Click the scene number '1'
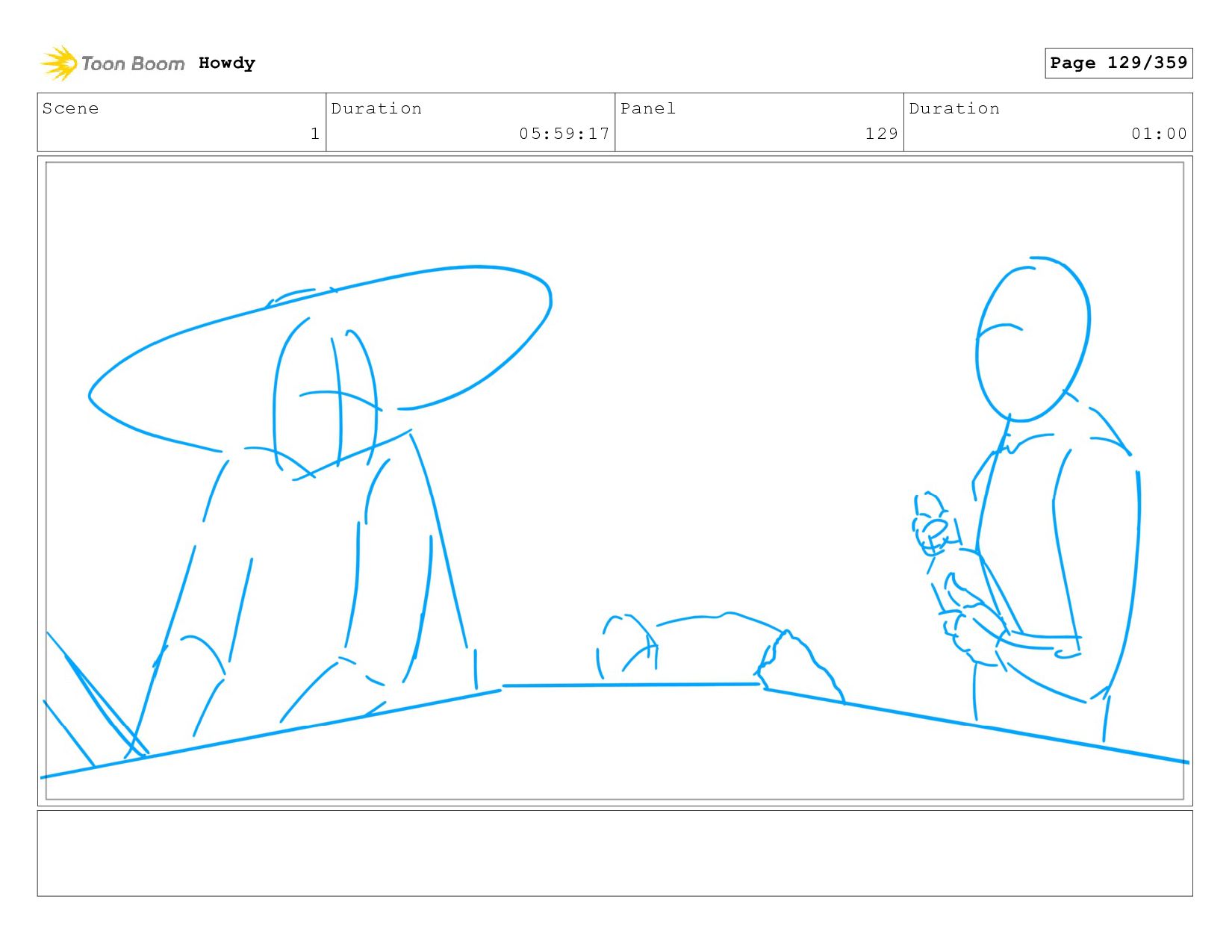 [x=315, y=134]
